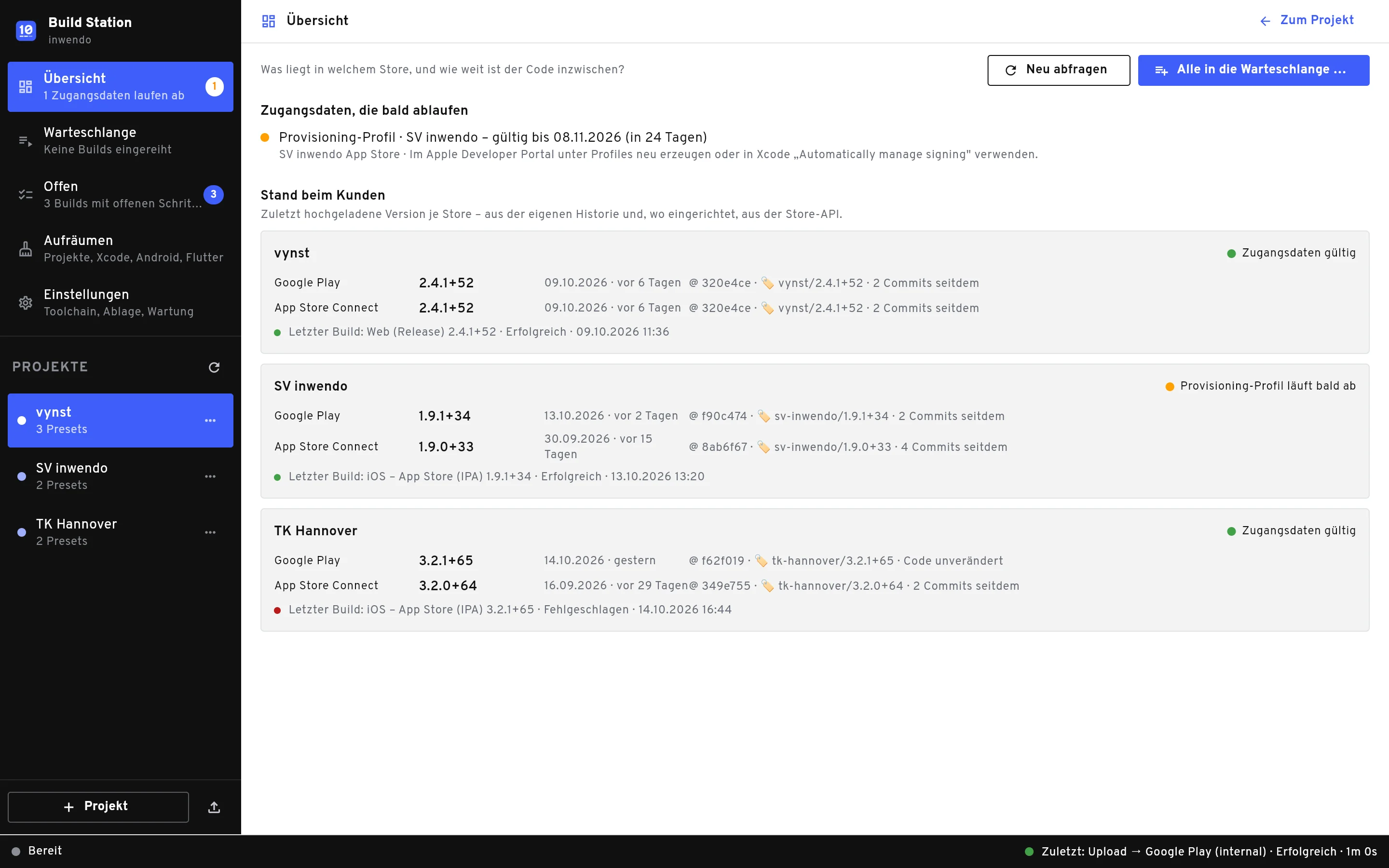Click the badge 3 on Offen
1389x868 pixels.
214,195
